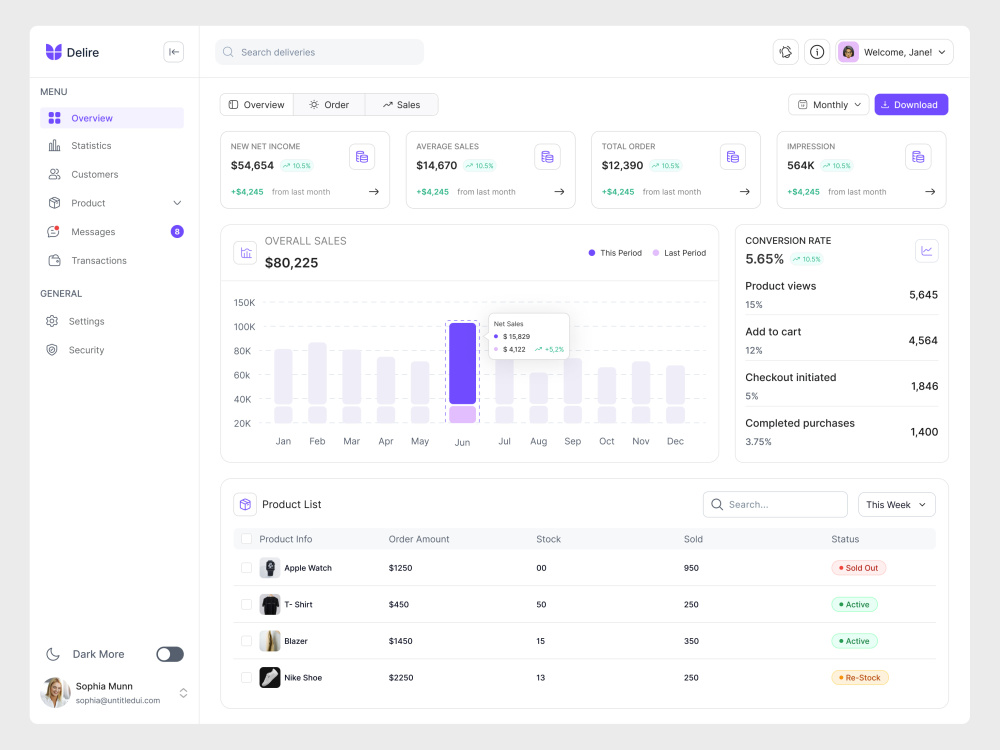The height and width of the screenshot is (750, 1000).
Task: Click the highlighted Jun purple bar
Action: click(462, 364)
